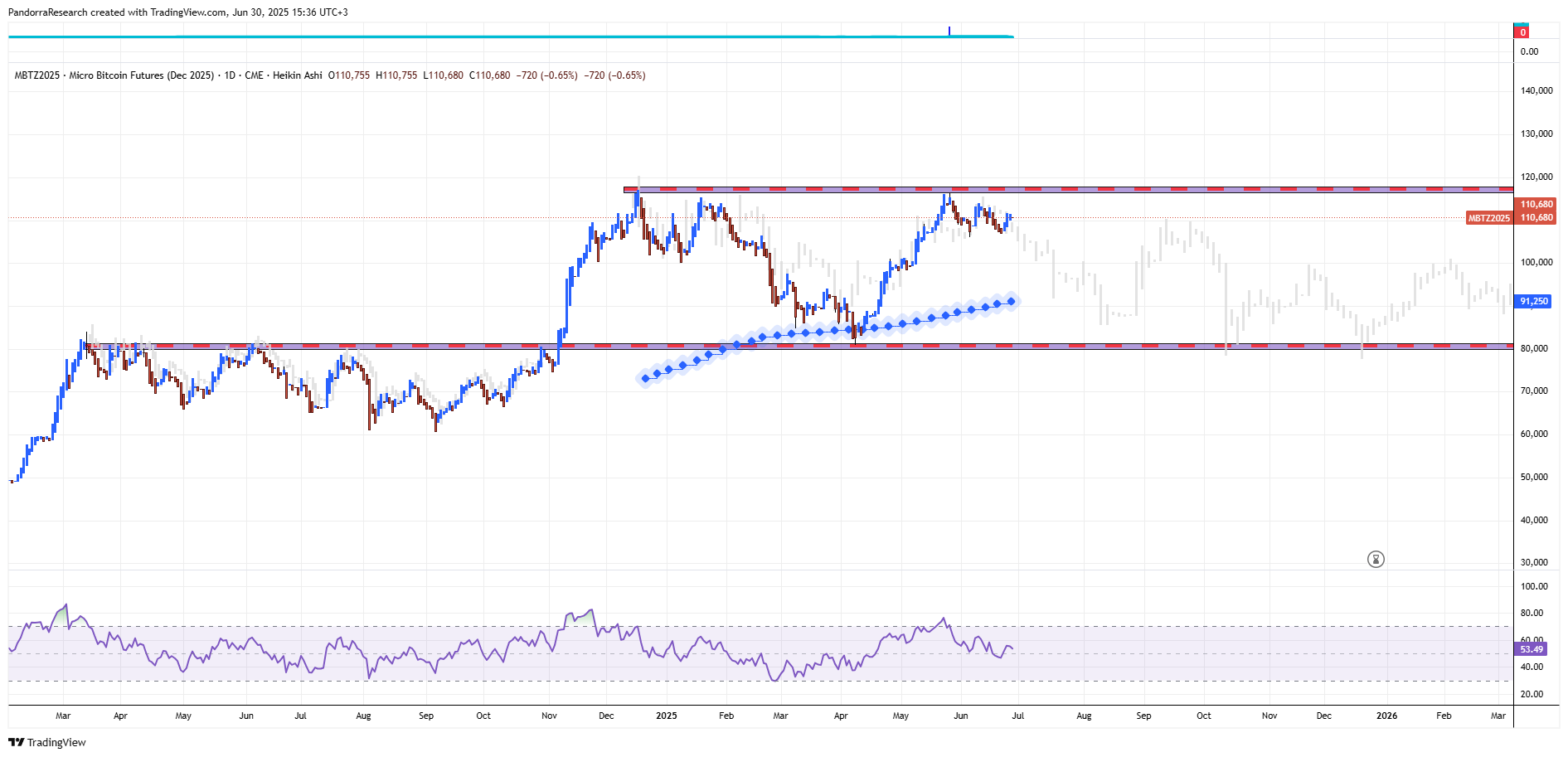Click the 130,000 price scale label
The image size is (1568, 757).
tap(1536, 133)
